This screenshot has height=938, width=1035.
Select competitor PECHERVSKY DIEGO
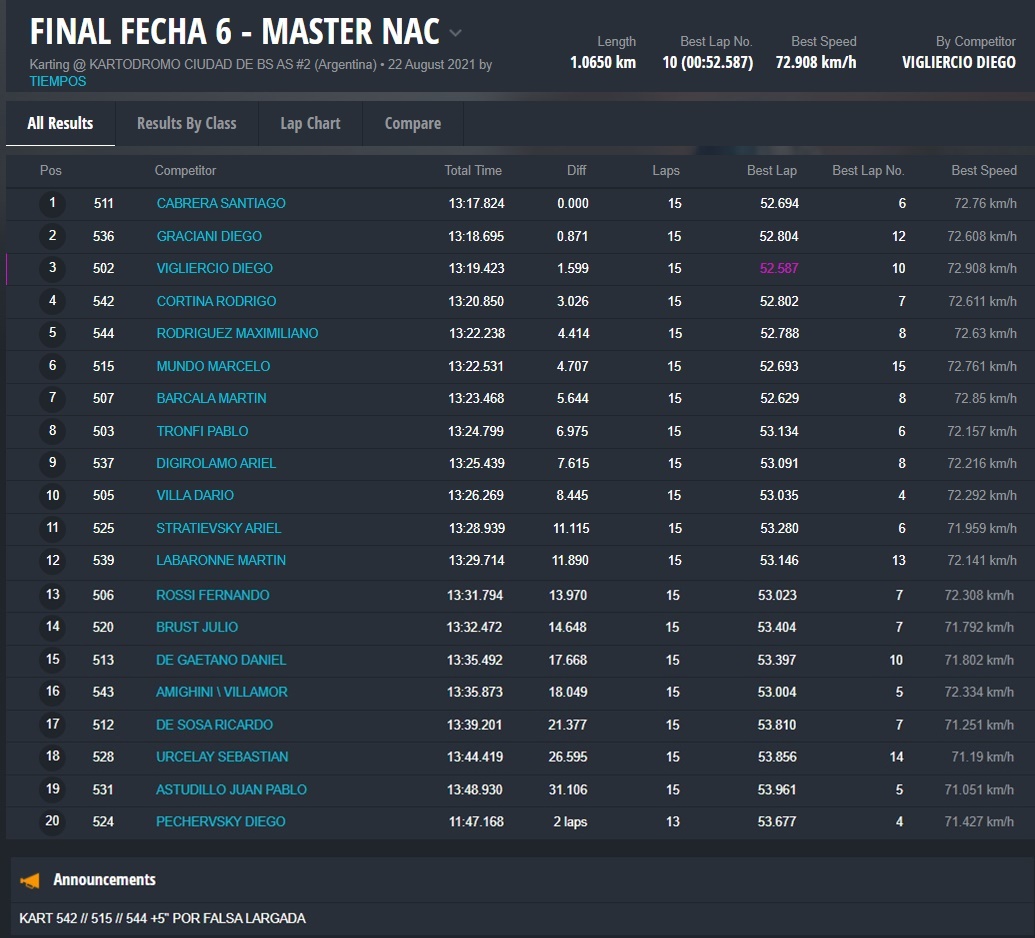[220, 821]
